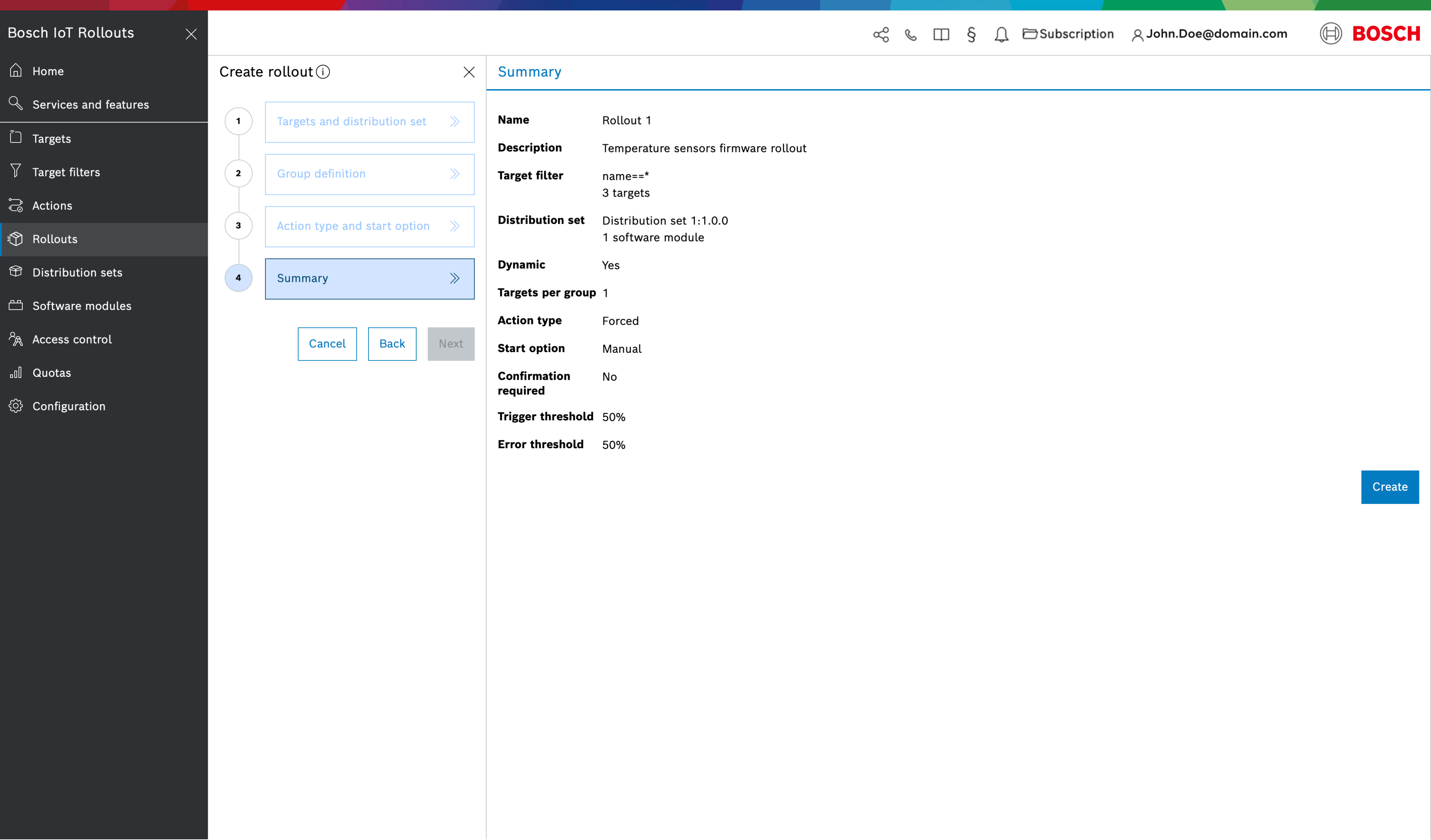The width and height of the screenshot is (1431, 840).
Task: Click Action type value 'Forced'
Action: tap(620, 321)
